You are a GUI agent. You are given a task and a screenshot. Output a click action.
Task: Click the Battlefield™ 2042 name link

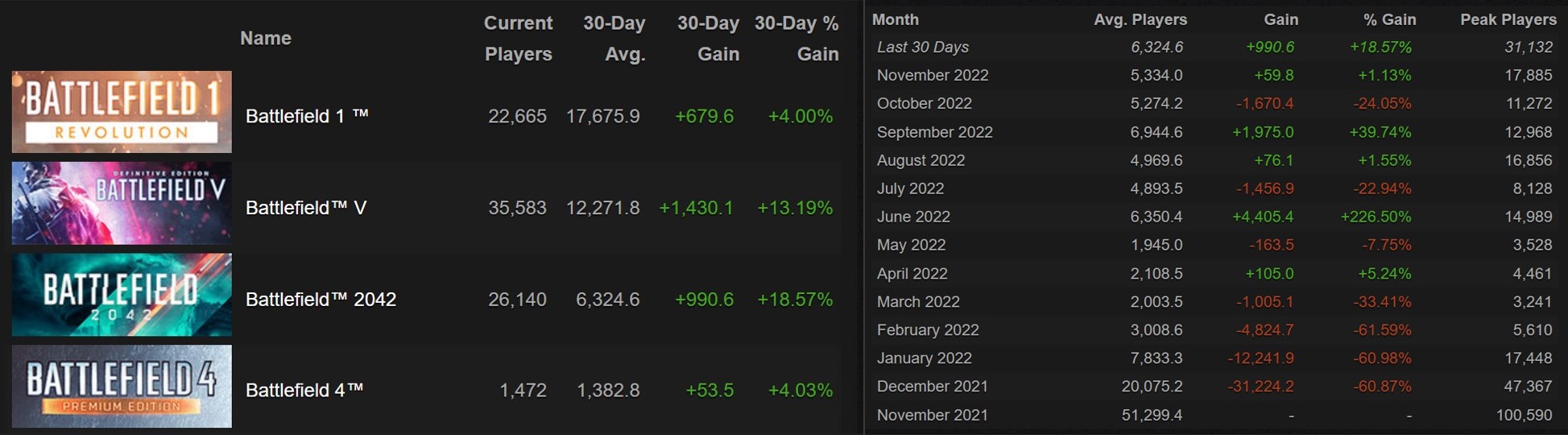(x=321, y=300)
